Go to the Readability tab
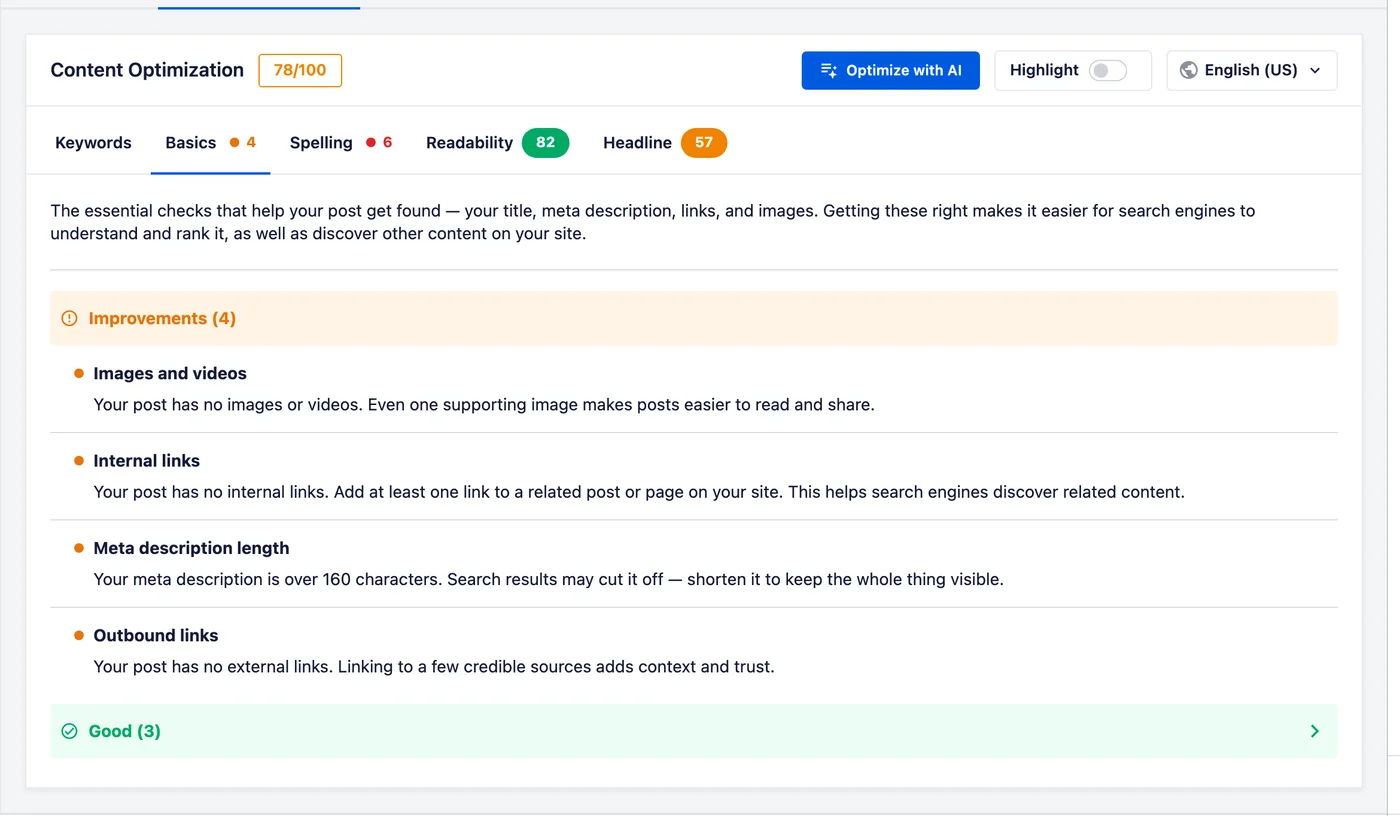Image resolution: width=1400 pixels, height=816 pixels. [x=497, y=143]
